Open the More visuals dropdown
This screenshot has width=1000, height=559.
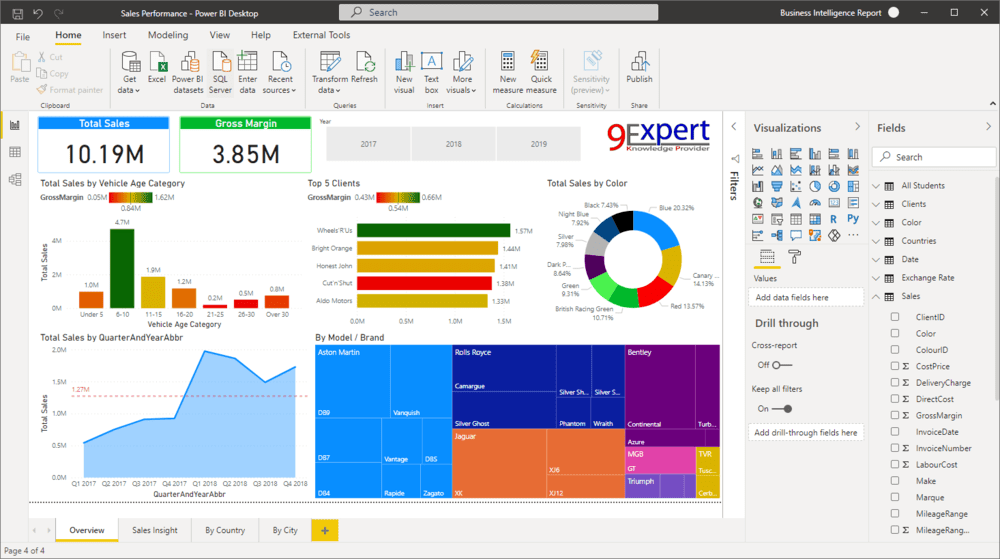click(462, 72)
